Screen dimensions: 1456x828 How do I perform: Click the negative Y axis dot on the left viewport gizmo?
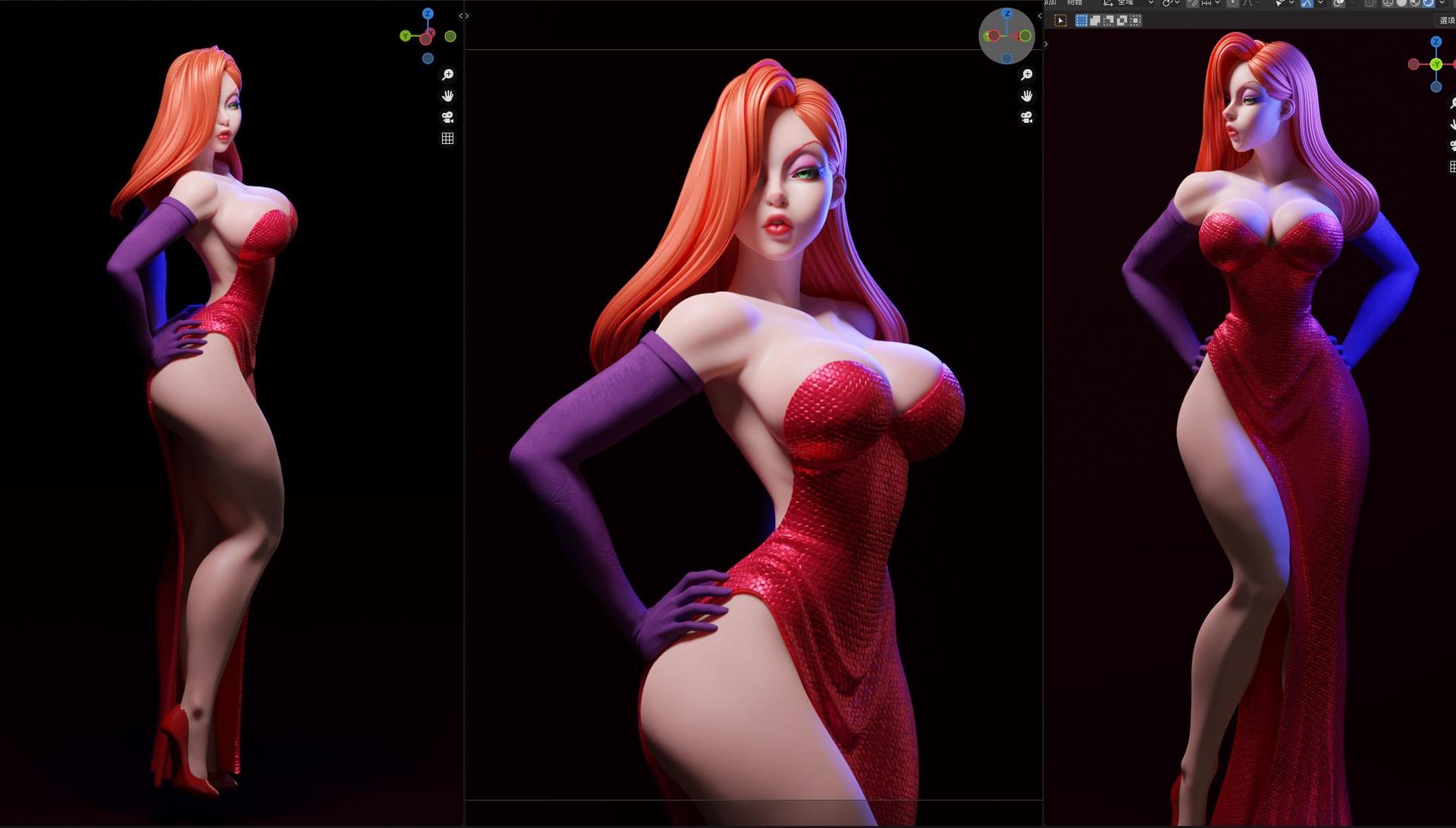(450, 36)
